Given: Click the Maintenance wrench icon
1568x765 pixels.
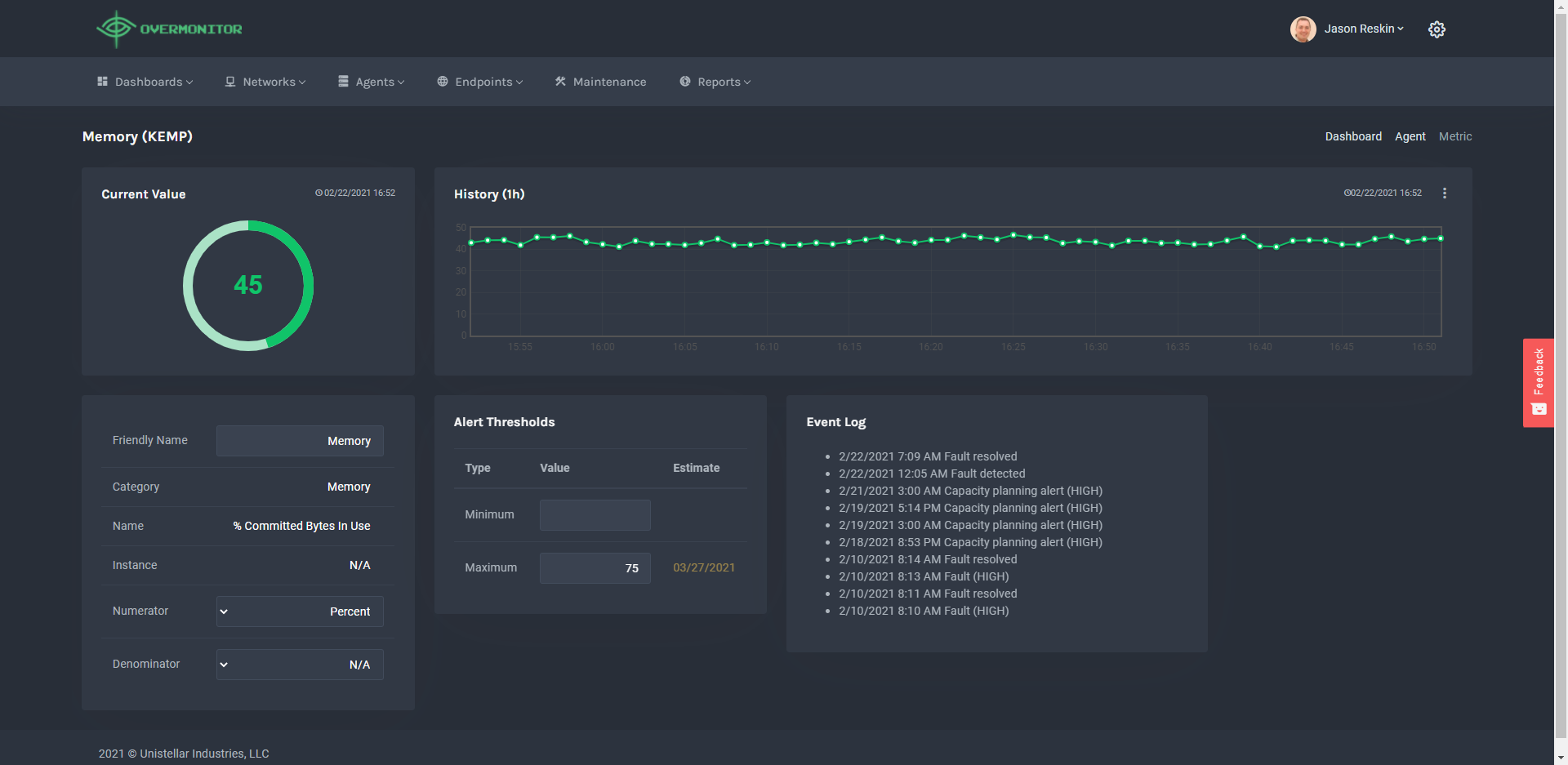Looking at the screenshot, I should coord(560,81).
